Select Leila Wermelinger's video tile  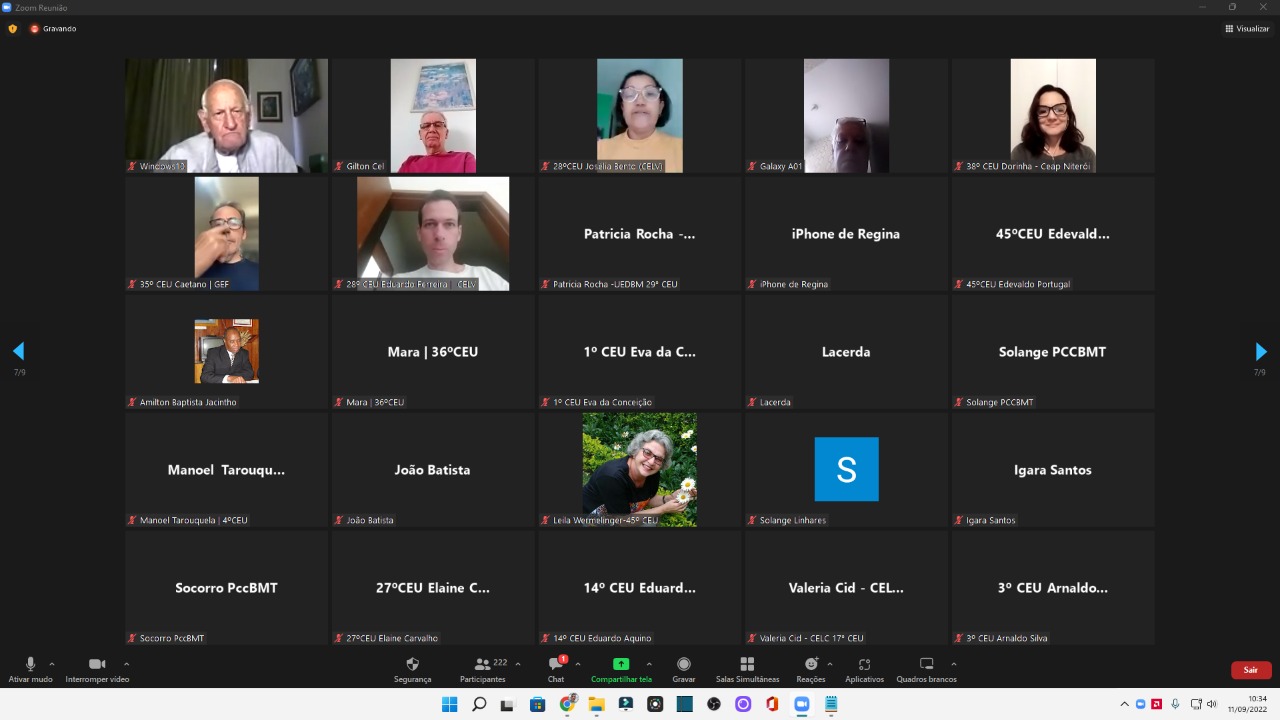(x=640, y=469)
